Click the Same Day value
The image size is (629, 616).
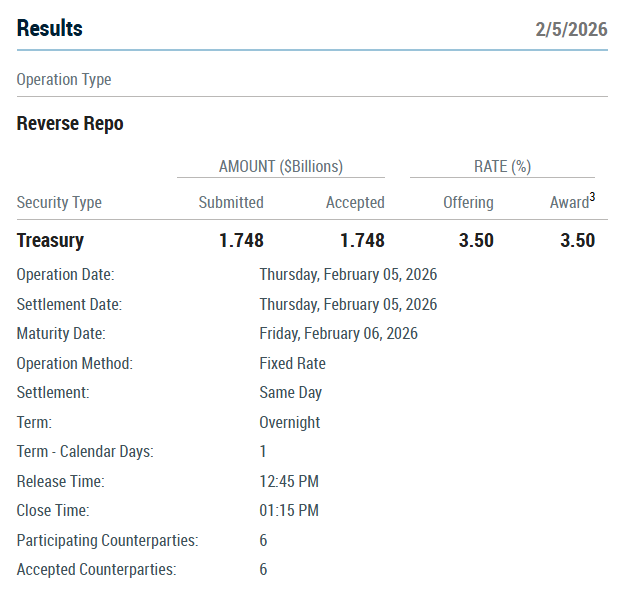(291, 393)
